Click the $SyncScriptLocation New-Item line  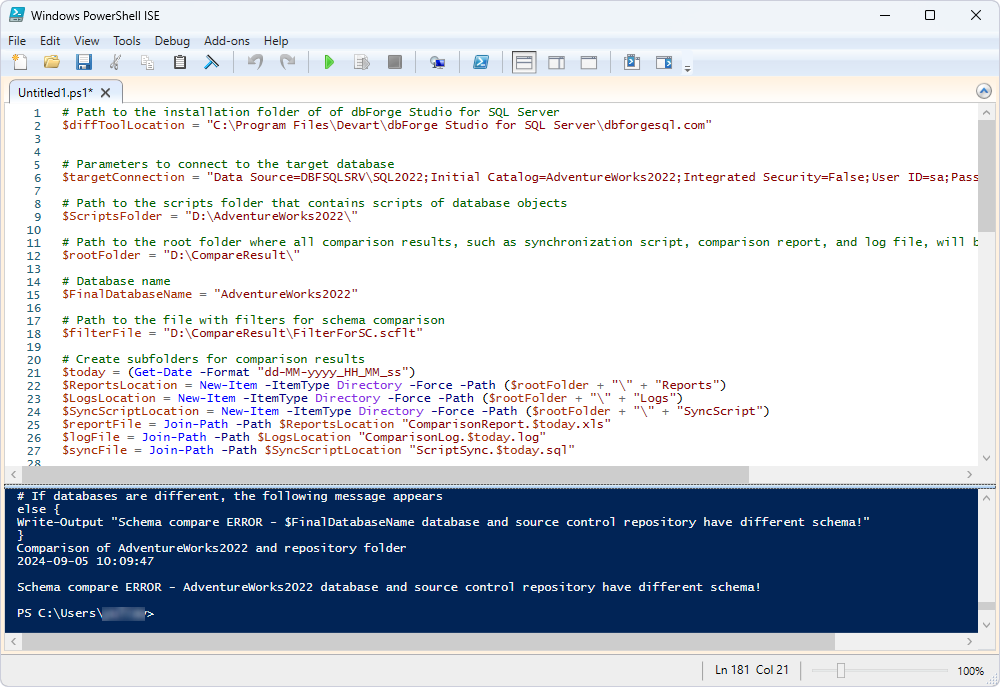tap(416, 411)
